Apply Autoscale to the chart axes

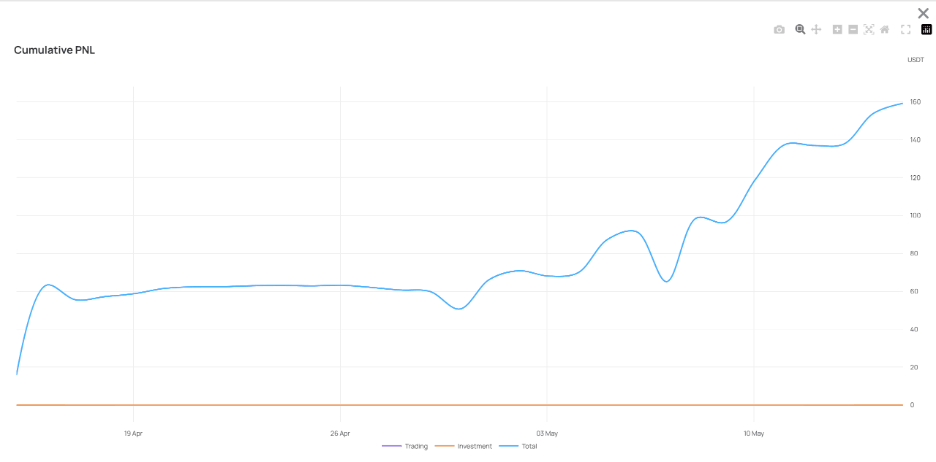[869, 29]
